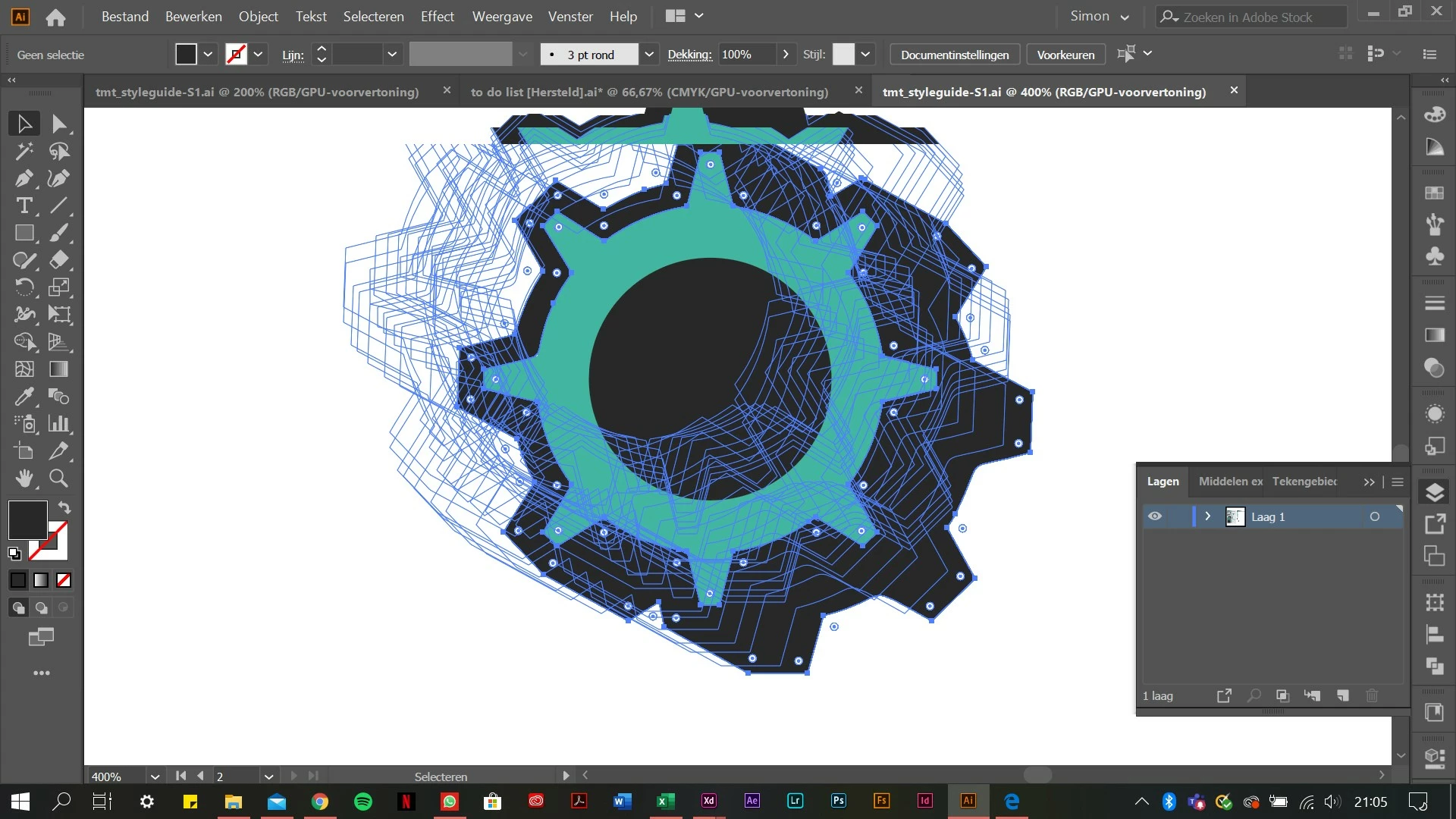Select the Hand tool
This screenshot has height=819, width=1456.
coord(24,479)
